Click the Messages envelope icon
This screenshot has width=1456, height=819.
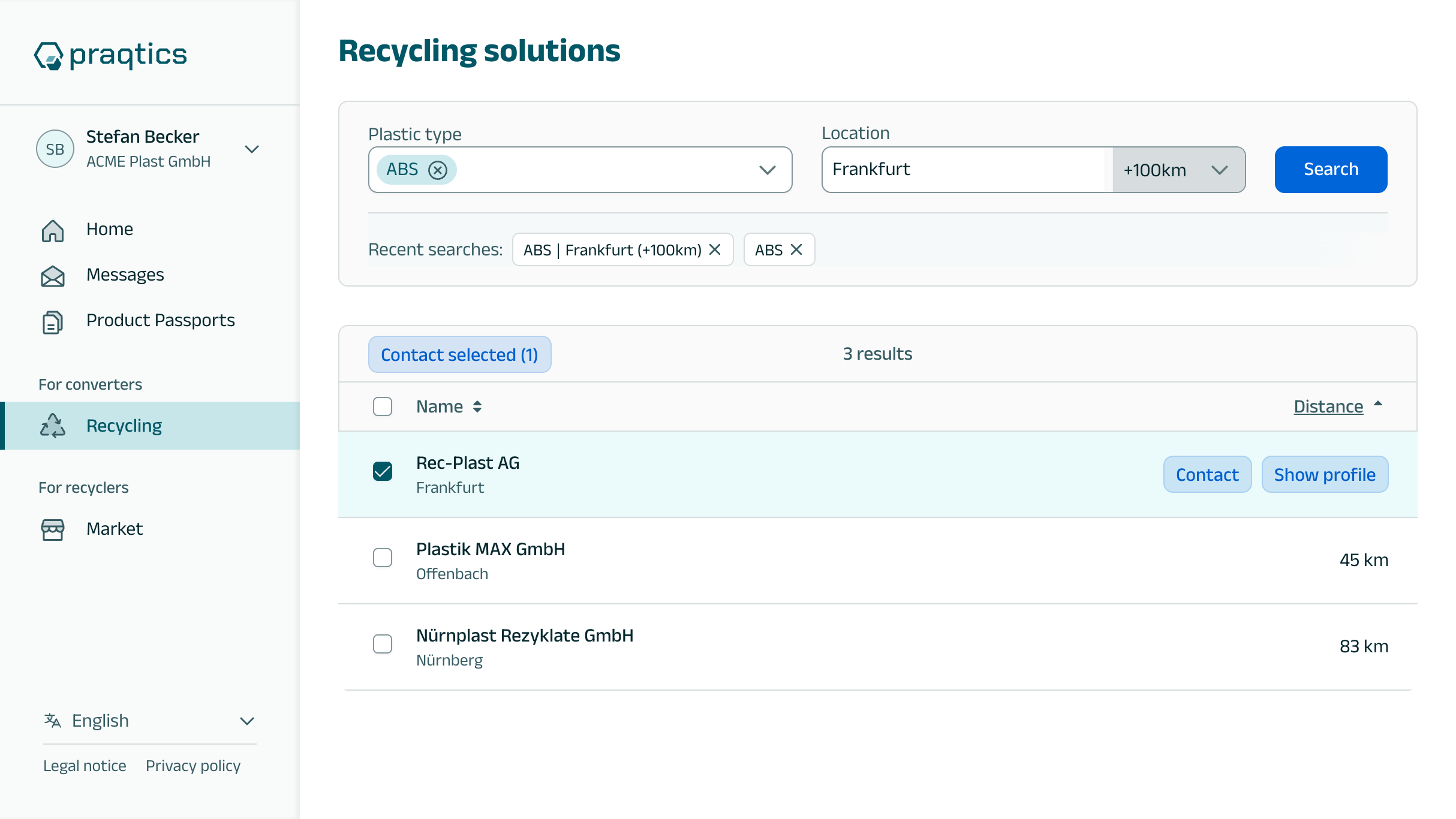coord(53,276)
